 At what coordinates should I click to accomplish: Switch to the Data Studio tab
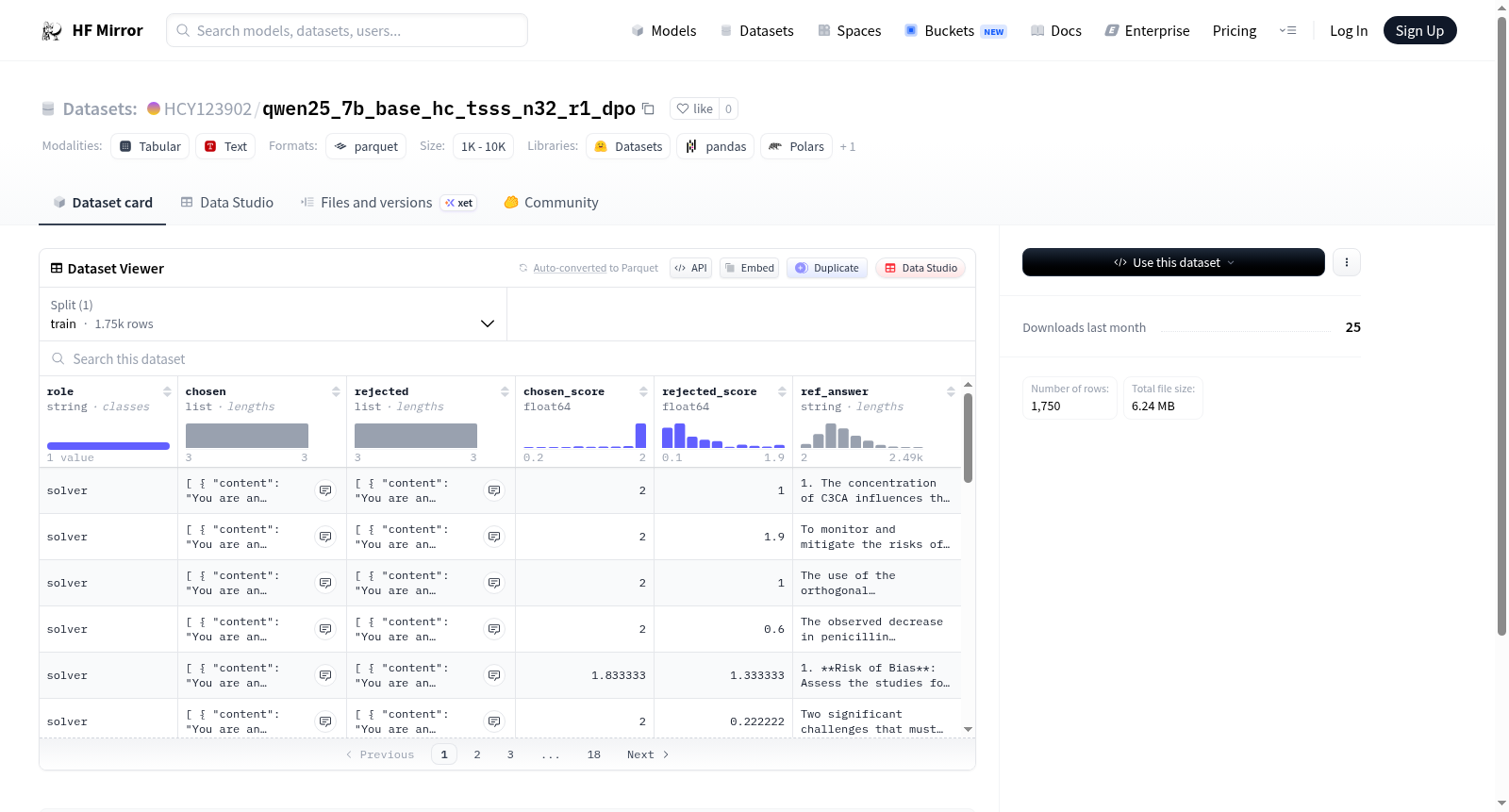click(227, 203)
